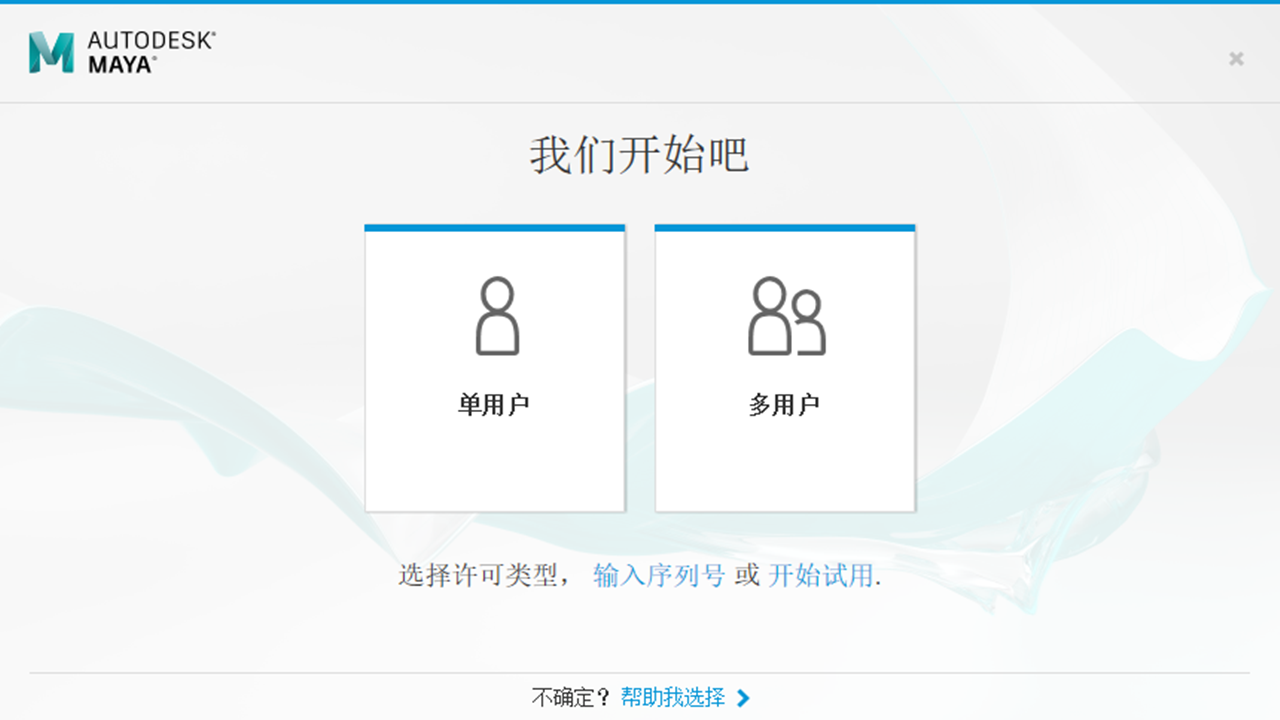Click the 多用户 text label

(x=784, y=405)
